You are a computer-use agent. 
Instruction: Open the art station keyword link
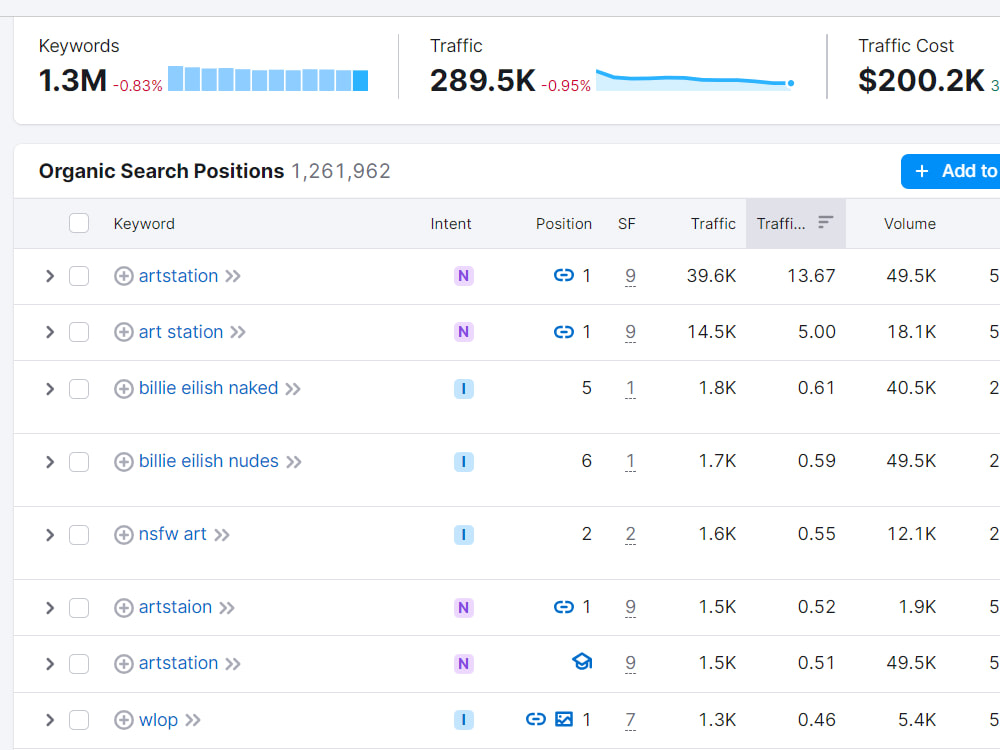(181, 332)
